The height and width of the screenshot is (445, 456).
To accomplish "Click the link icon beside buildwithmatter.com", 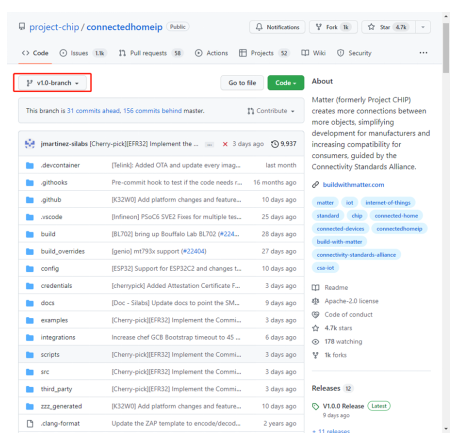I will click(x=315, y=185).
